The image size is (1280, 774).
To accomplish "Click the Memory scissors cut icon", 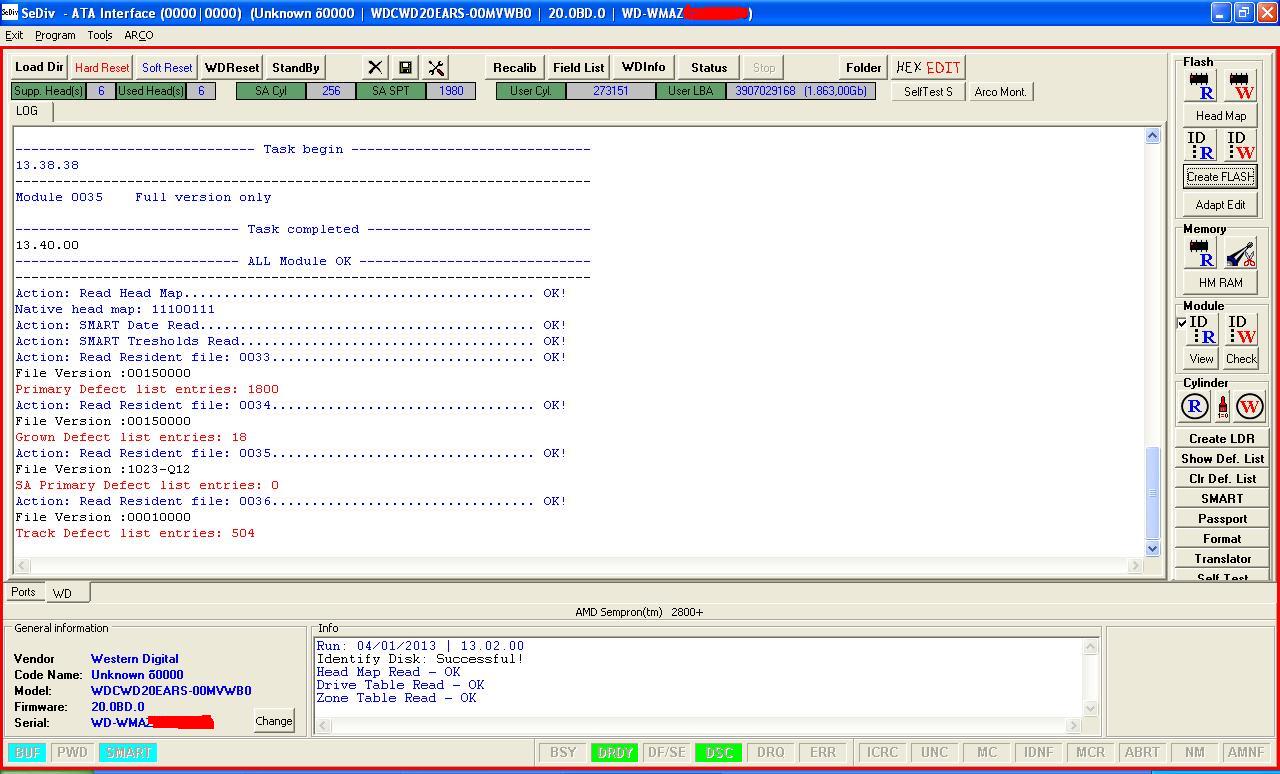I will pyautogui.click(x=1241, y=253).
